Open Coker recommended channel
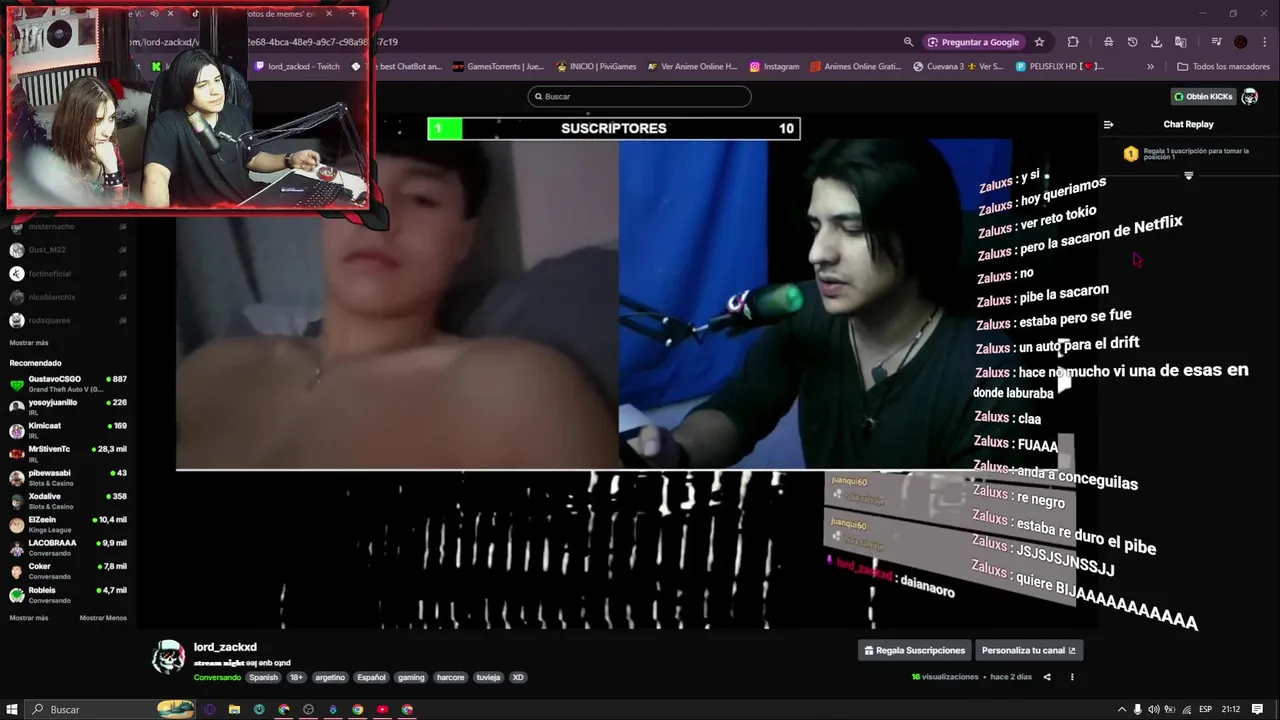The image size is (1280, 720). pos(68,571)
